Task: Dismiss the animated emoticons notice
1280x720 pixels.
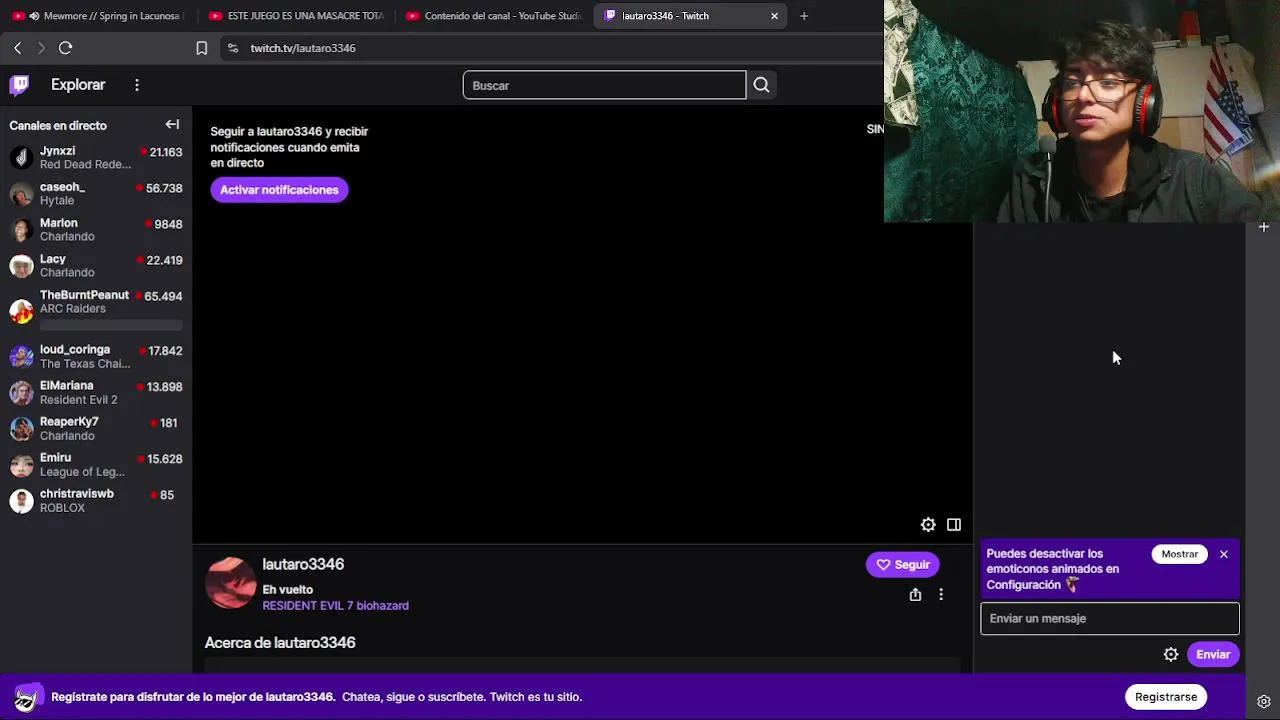Action: pyautogui.click(x=1223, y=554)
